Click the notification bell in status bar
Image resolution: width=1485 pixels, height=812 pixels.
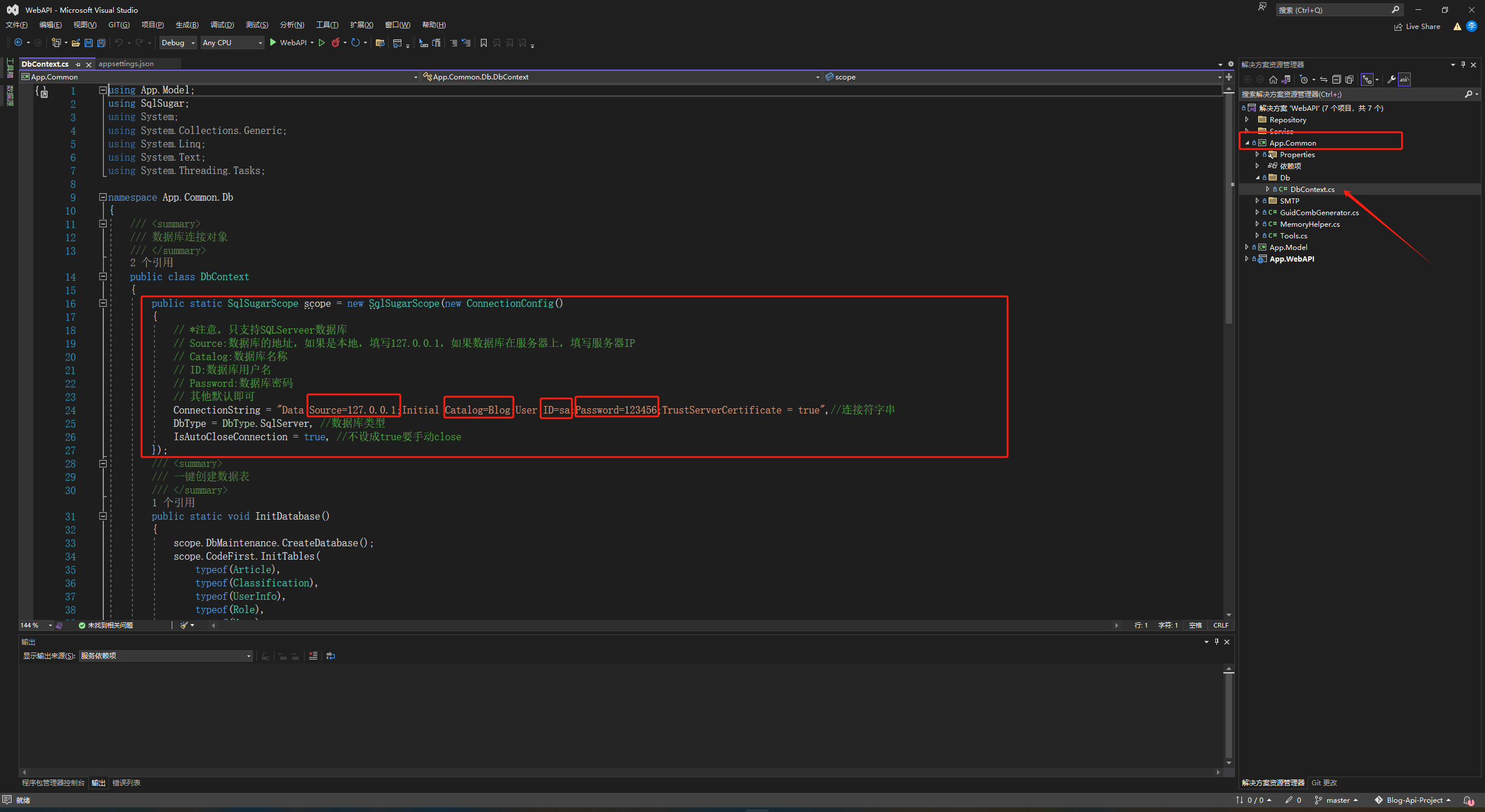click(1468, 800)
